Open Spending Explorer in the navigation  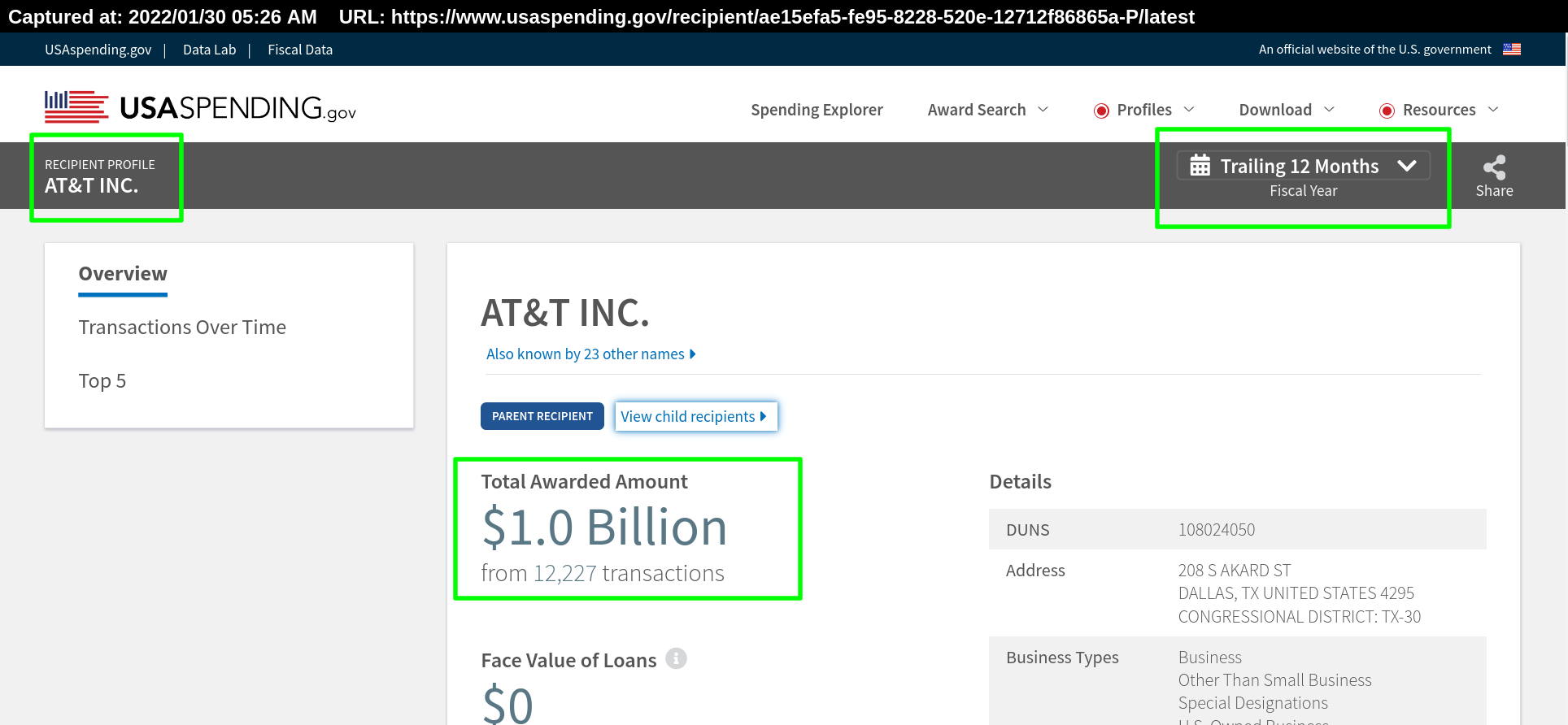817,110
